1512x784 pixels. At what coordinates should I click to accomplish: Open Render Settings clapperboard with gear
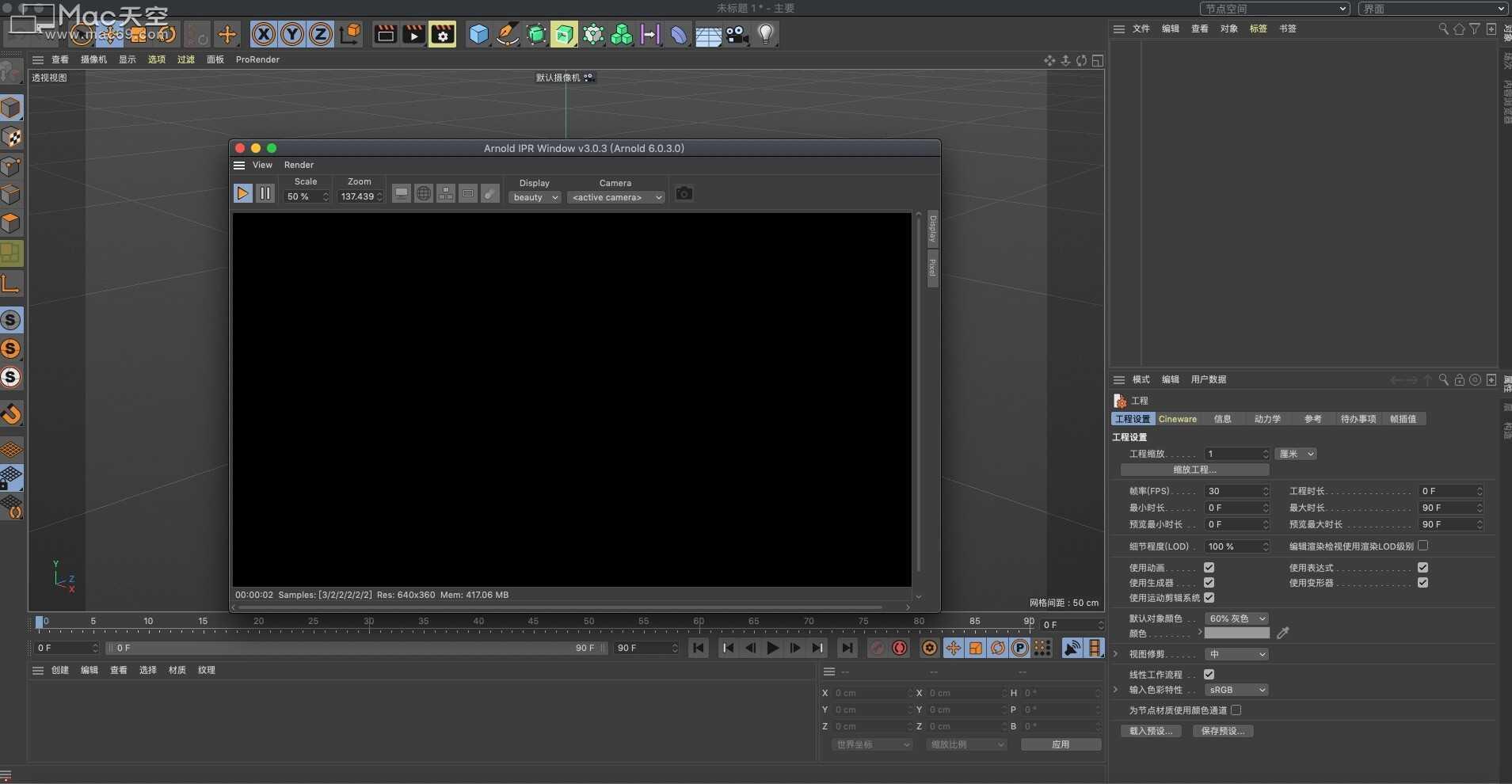click(x=443, y=34)
